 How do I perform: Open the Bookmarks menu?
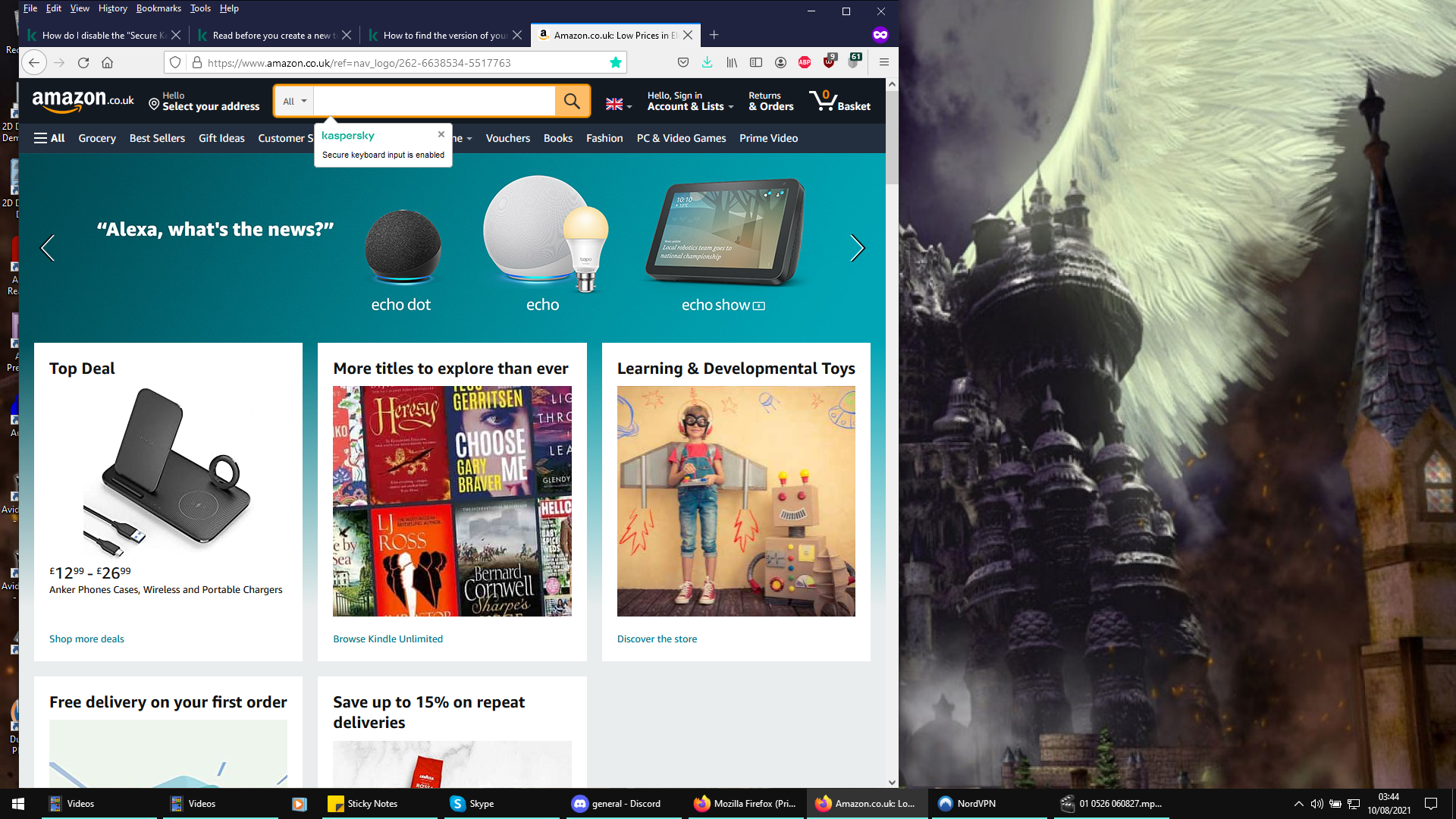point(158,8)
